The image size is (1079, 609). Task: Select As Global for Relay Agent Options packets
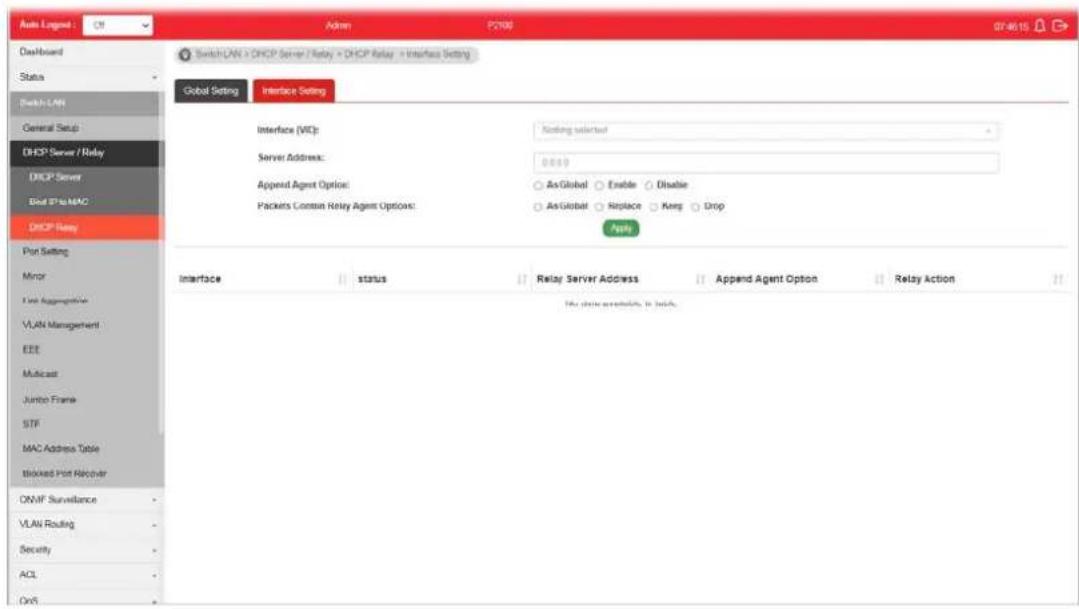click(538, 206)
